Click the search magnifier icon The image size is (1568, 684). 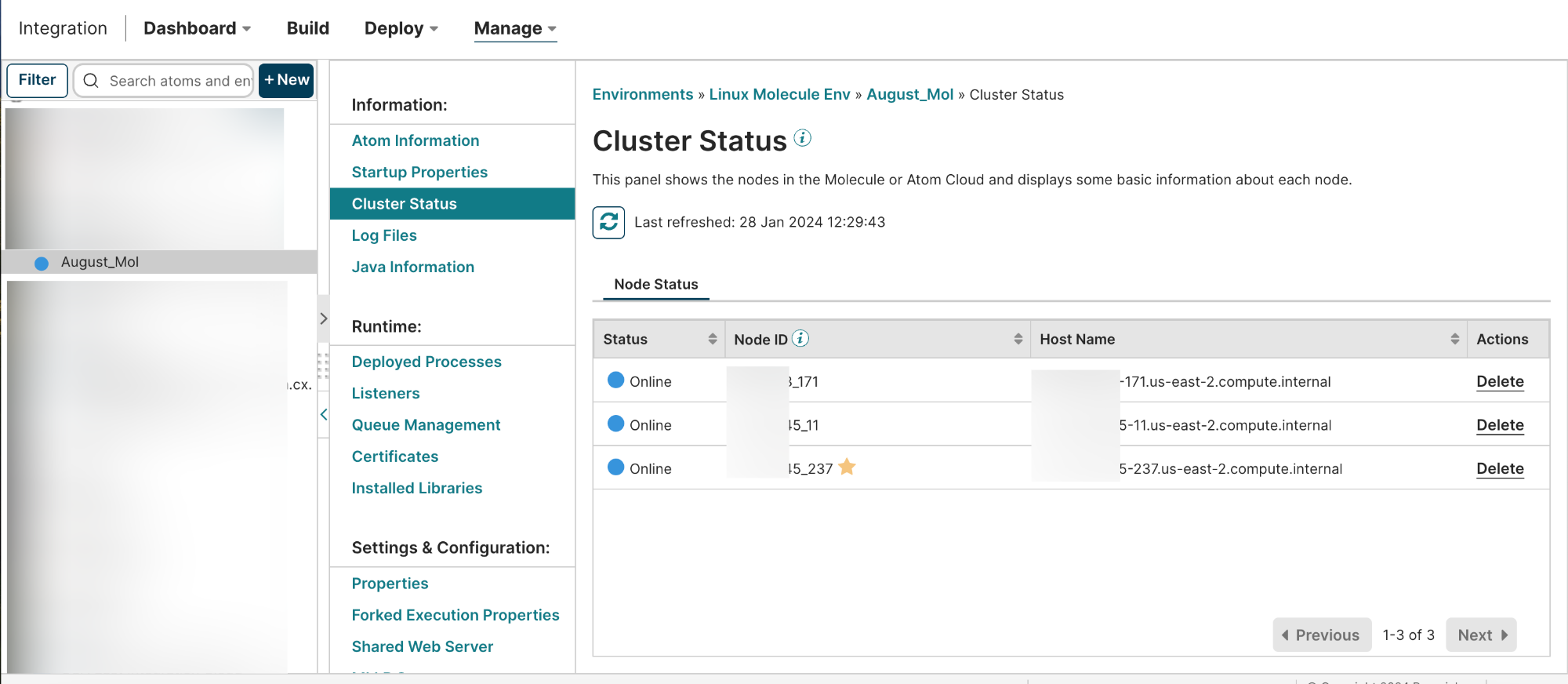click(91, 81)
